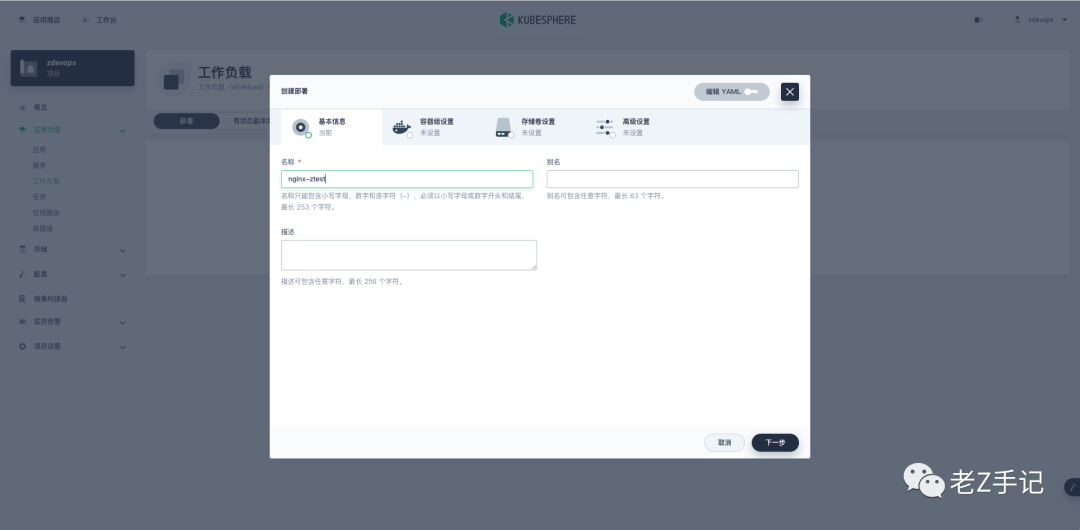Open the zdevops user dropdown
This screenshot has width=1080, height=530.
pos(1041,20)
